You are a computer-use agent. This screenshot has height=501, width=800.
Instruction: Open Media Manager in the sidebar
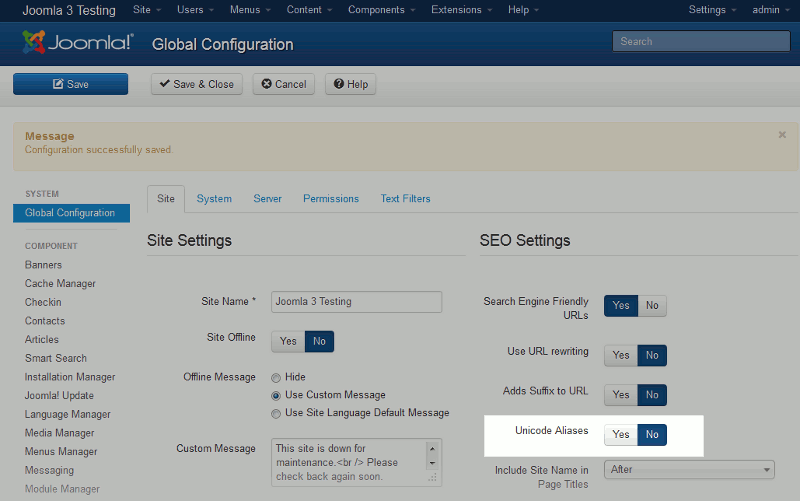pos(59,433)
